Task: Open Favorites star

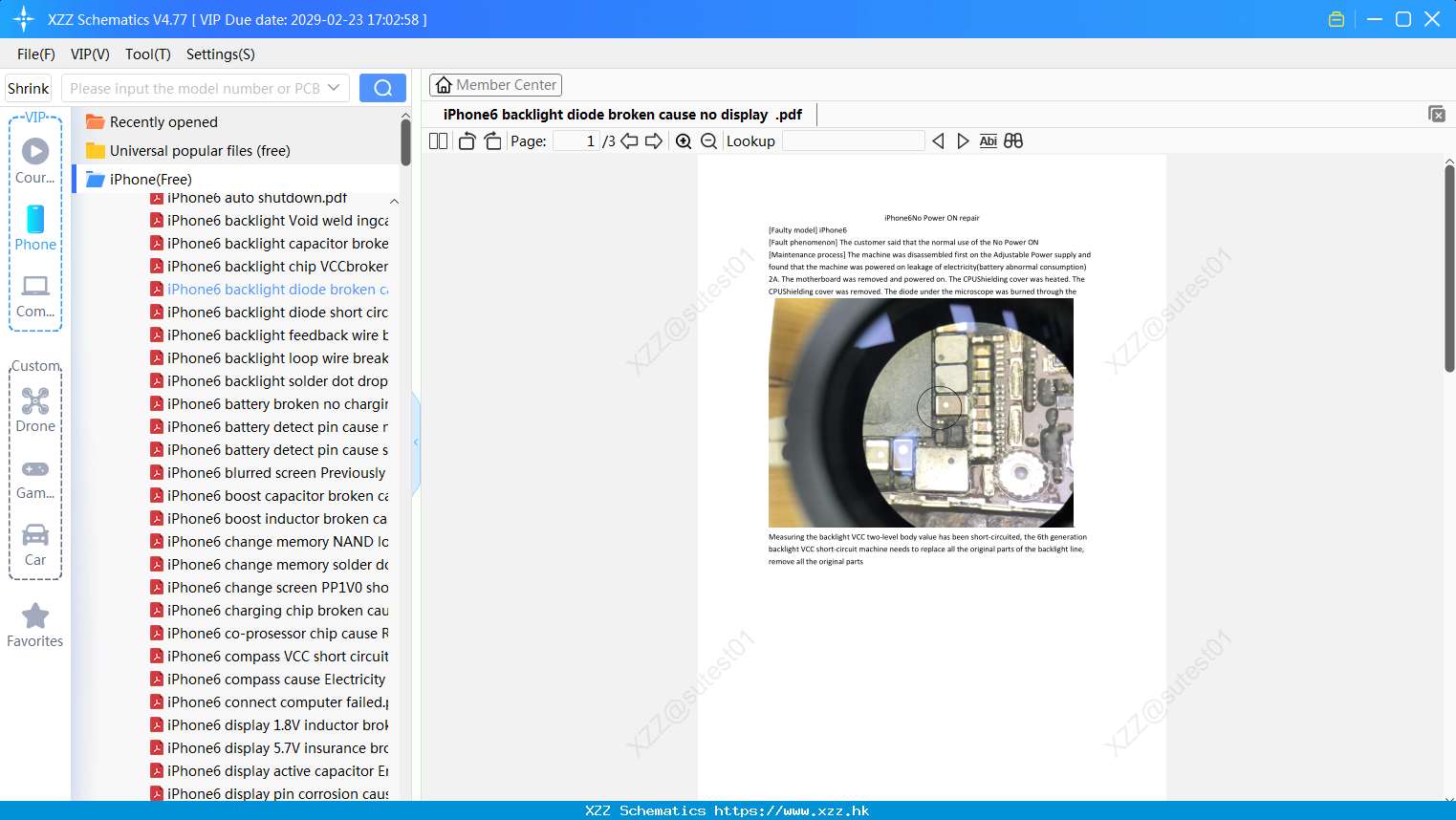Action: click(x=35, y=625)
